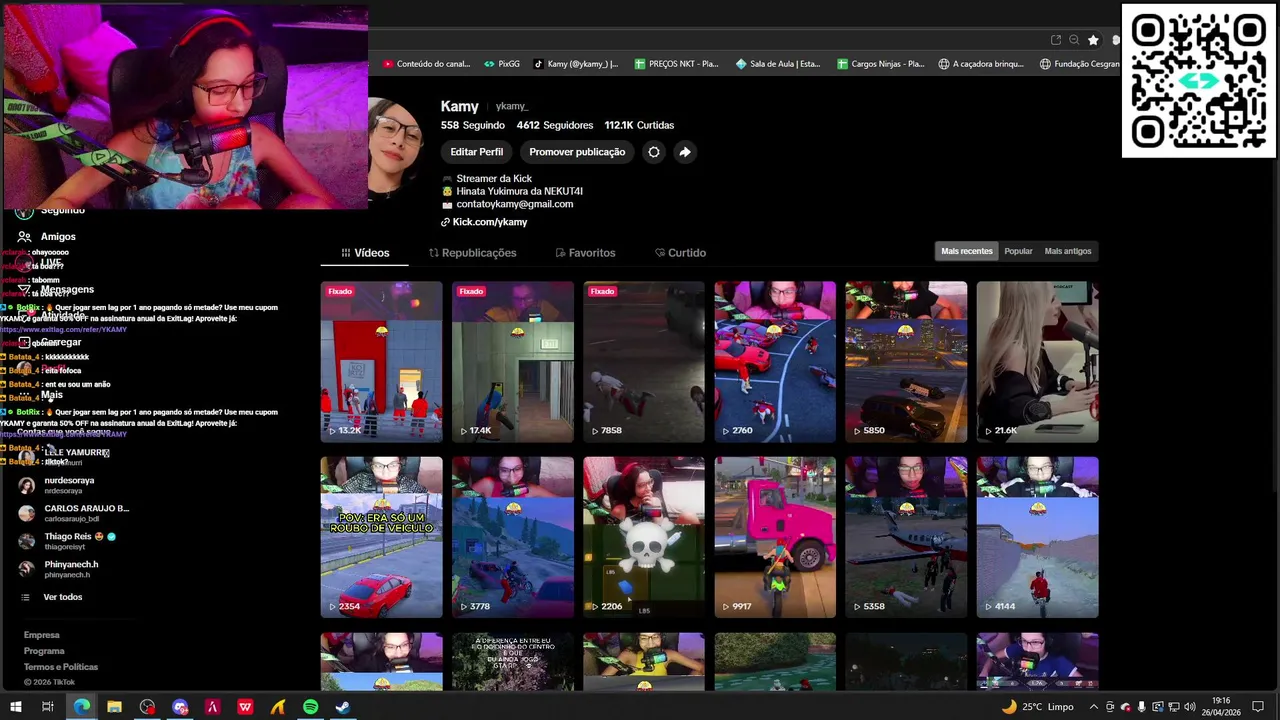1280x720 pixels.
Task: Open the pink truck video with 9917 views
Action: (x=775, y=537)
